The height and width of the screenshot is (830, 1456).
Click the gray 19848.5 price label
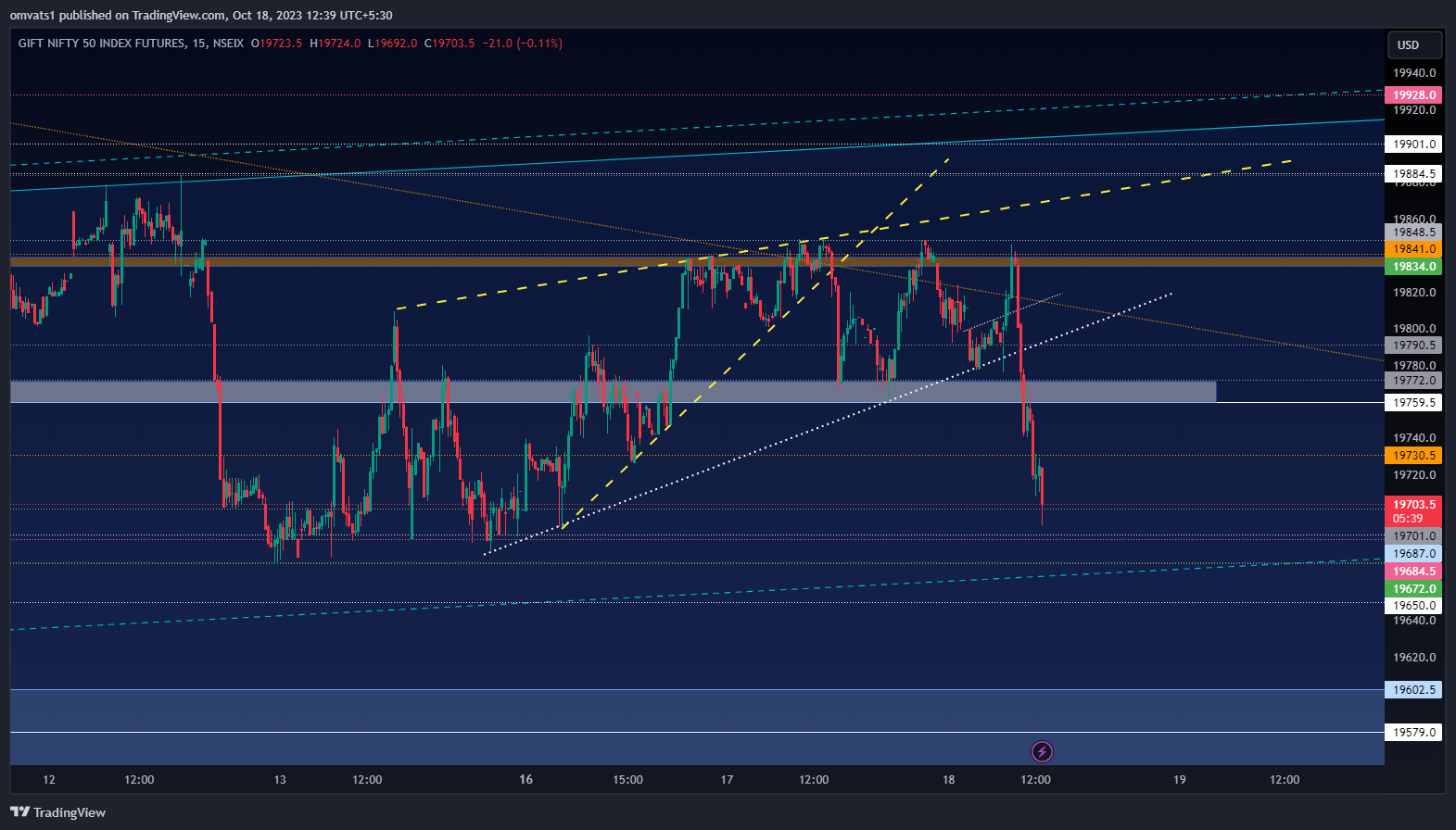point(1414,233)
